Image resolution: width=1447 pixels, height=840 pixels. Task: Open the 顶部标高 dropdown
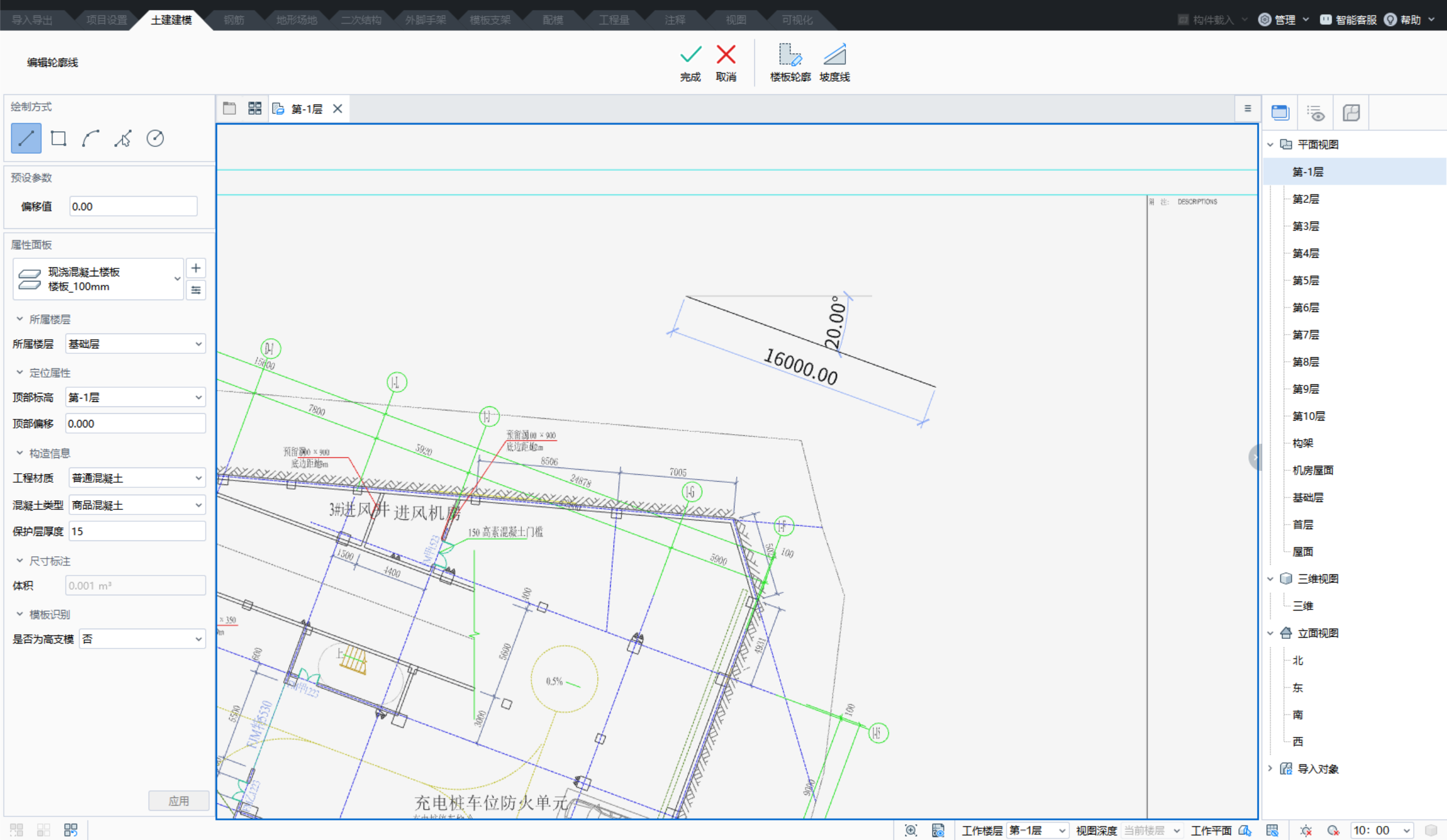(x=136, y=397)
